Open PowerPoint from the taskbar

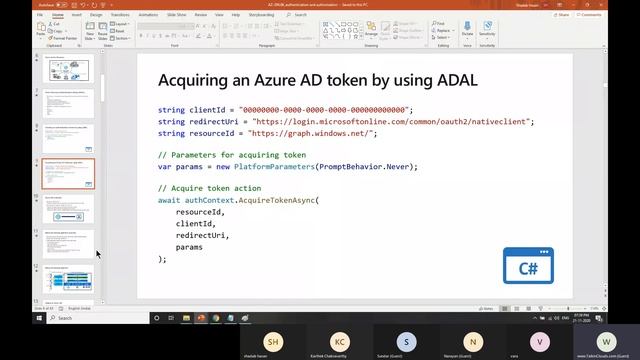tap(201, 318)
